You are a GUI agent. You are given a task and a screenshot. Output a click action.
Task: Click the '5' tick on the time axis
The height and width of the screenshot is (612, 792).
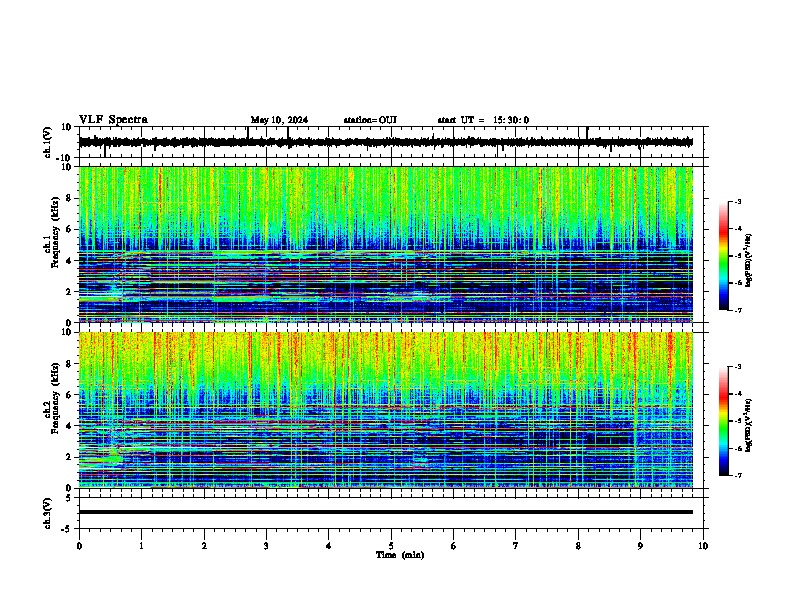pos(391,546)
